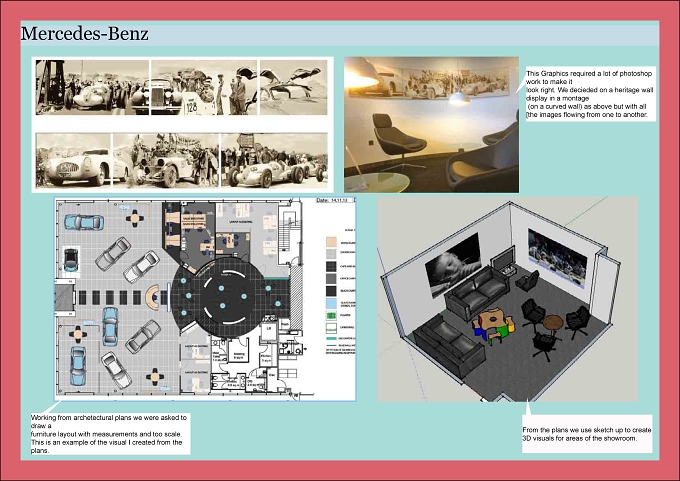Viewport: 680px width, 481px height.
Task: Click the round glass table in showroom photo
Action: (x=377, y=182)
